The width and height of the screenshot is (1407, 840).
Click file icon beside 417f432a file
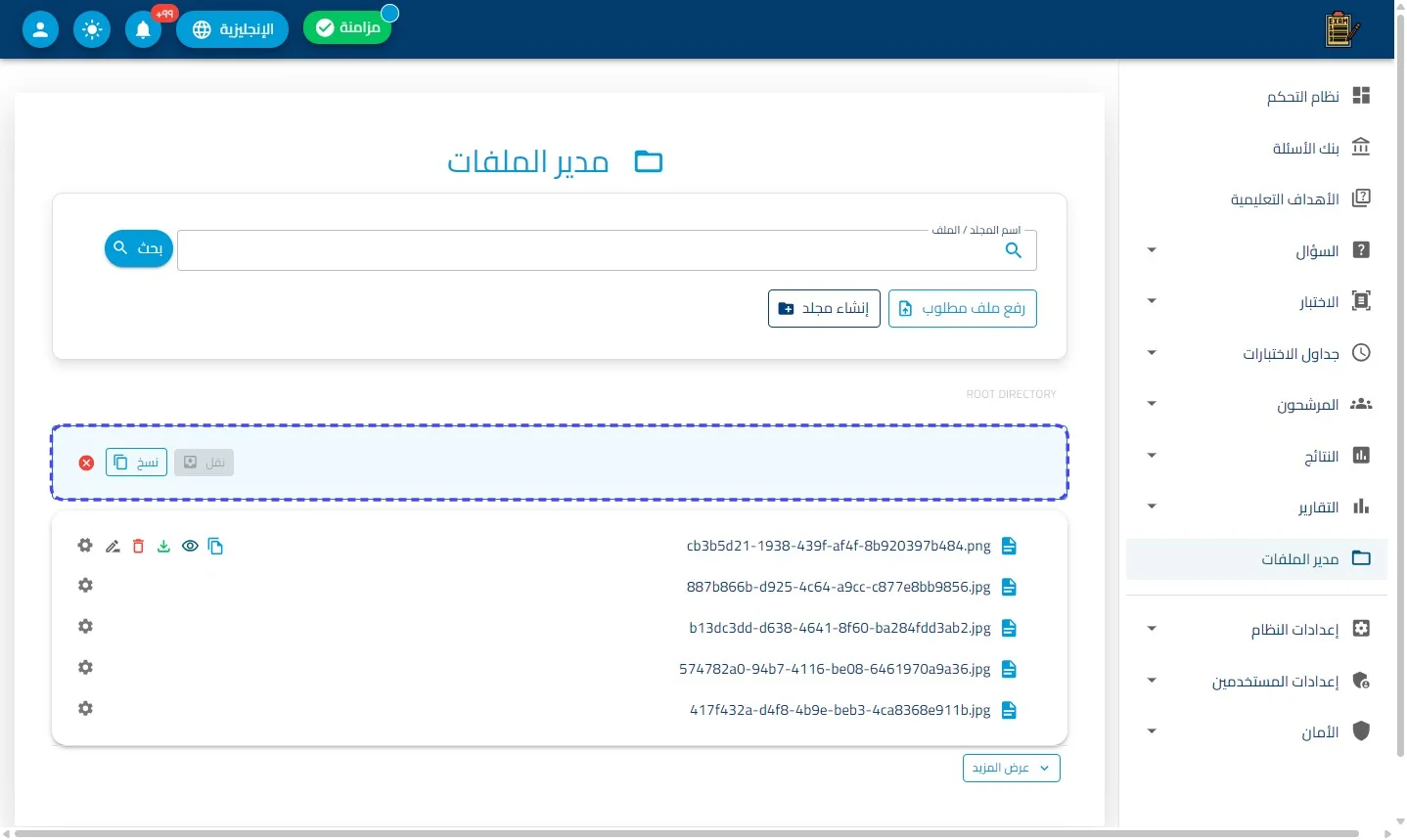coord(1009,710)
